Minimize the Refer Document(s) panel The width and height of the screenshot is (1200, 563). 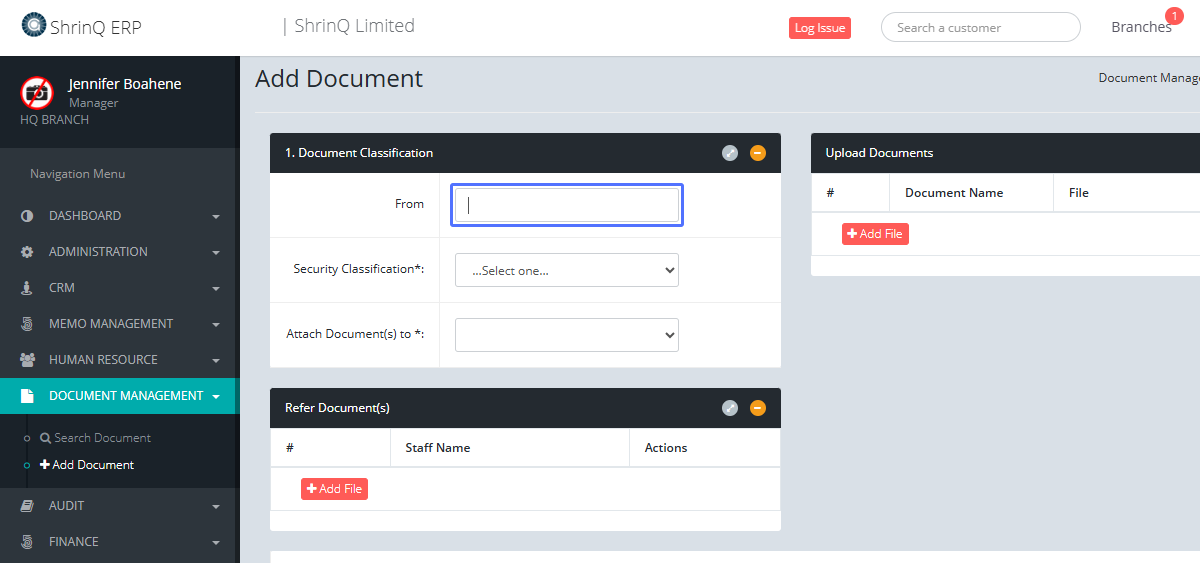pos(758,408)
